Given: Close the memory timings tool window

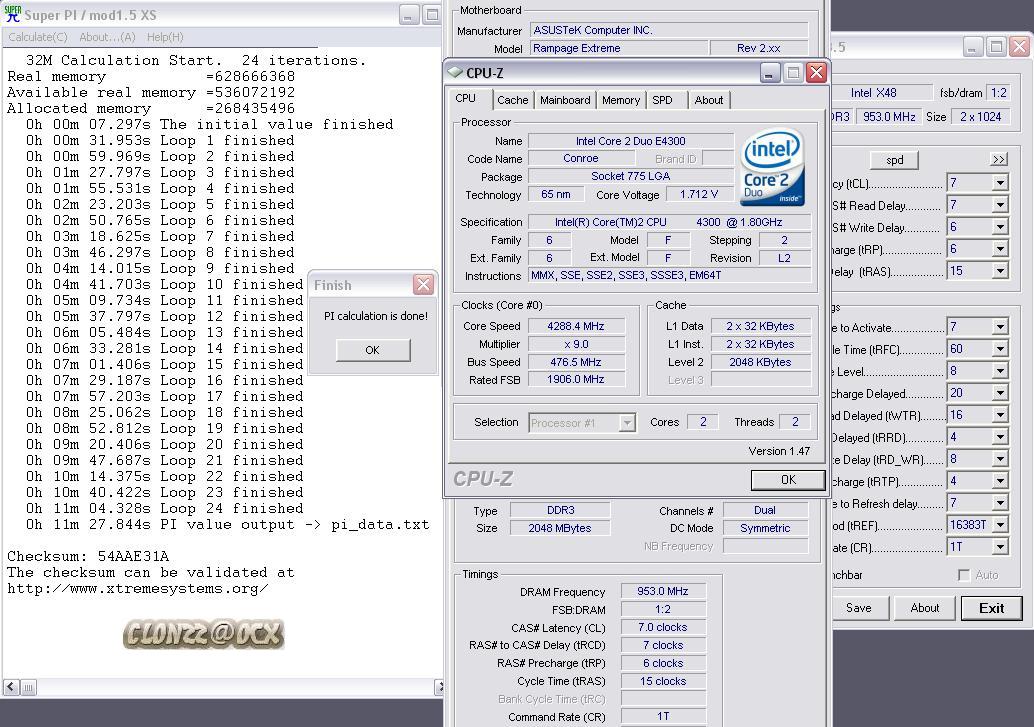Looking at the screenshot, I should tap(1019, 46).
